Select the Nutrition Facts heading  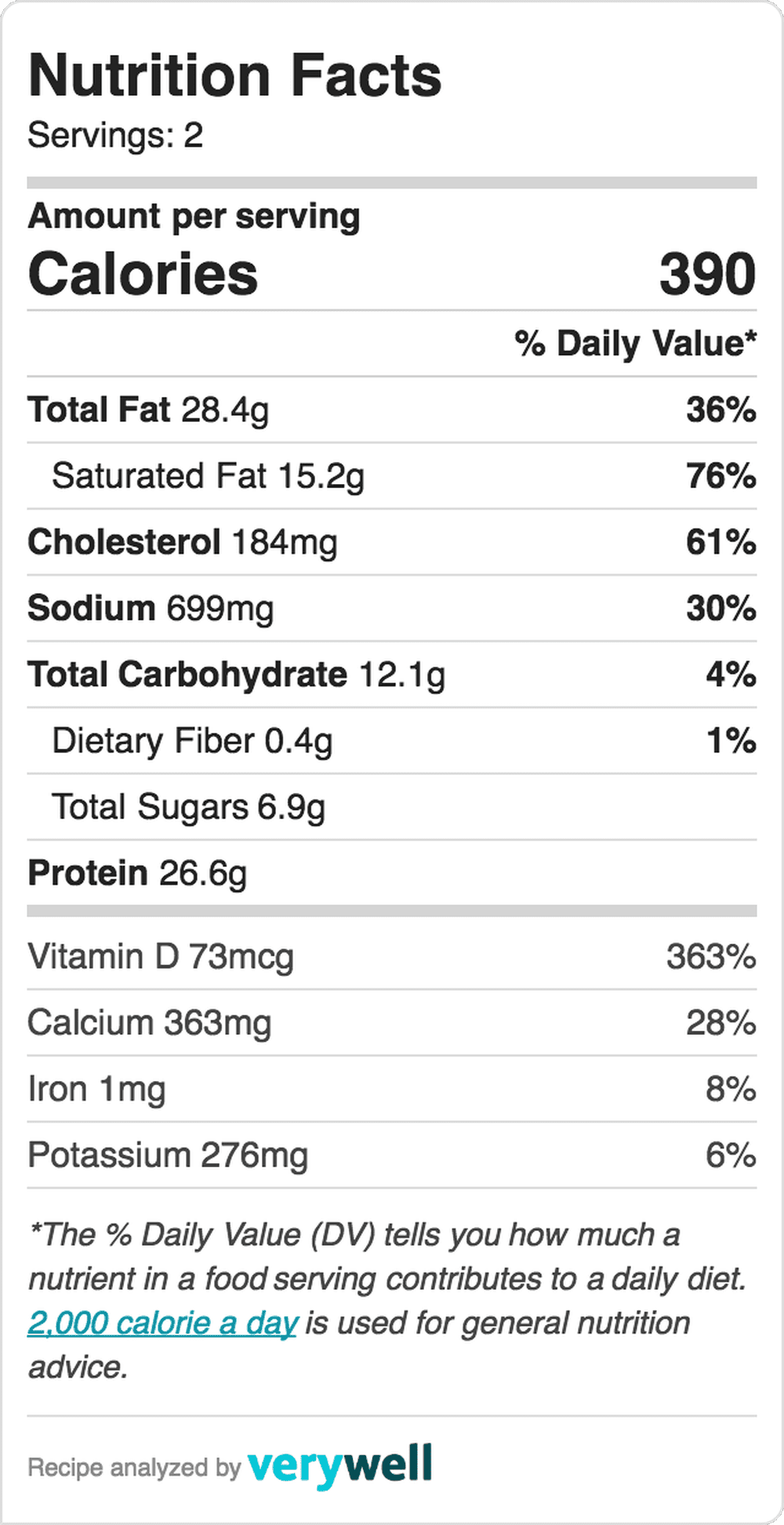(234, 75)
